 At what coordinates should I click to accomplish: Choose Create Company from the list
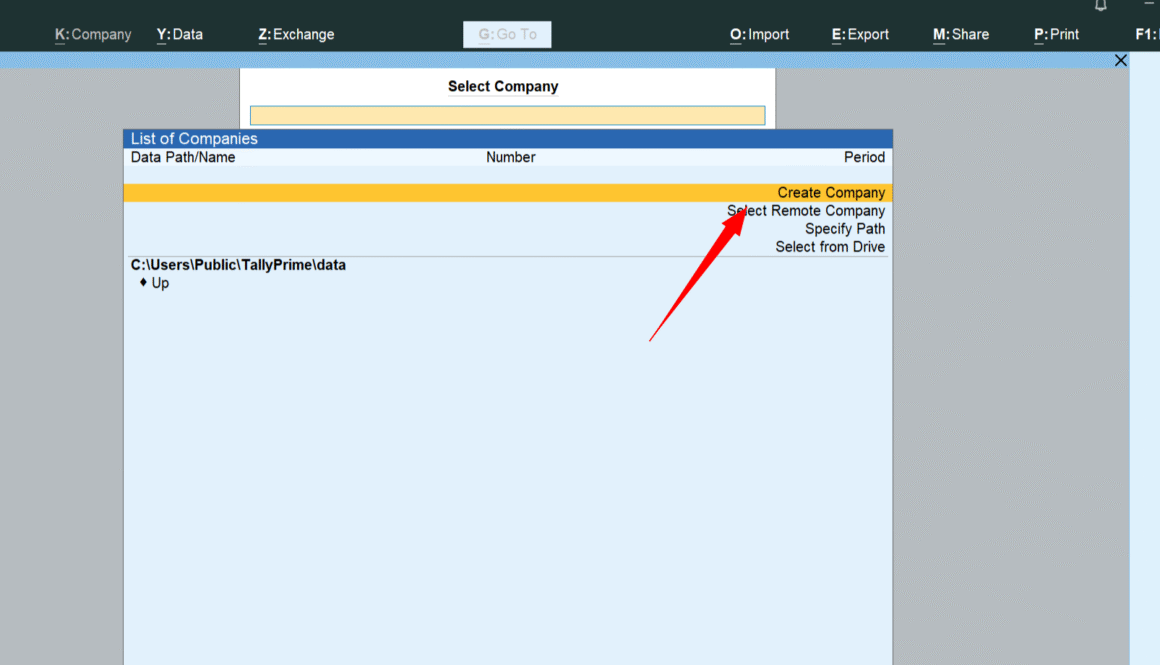(x=831, y=193)
